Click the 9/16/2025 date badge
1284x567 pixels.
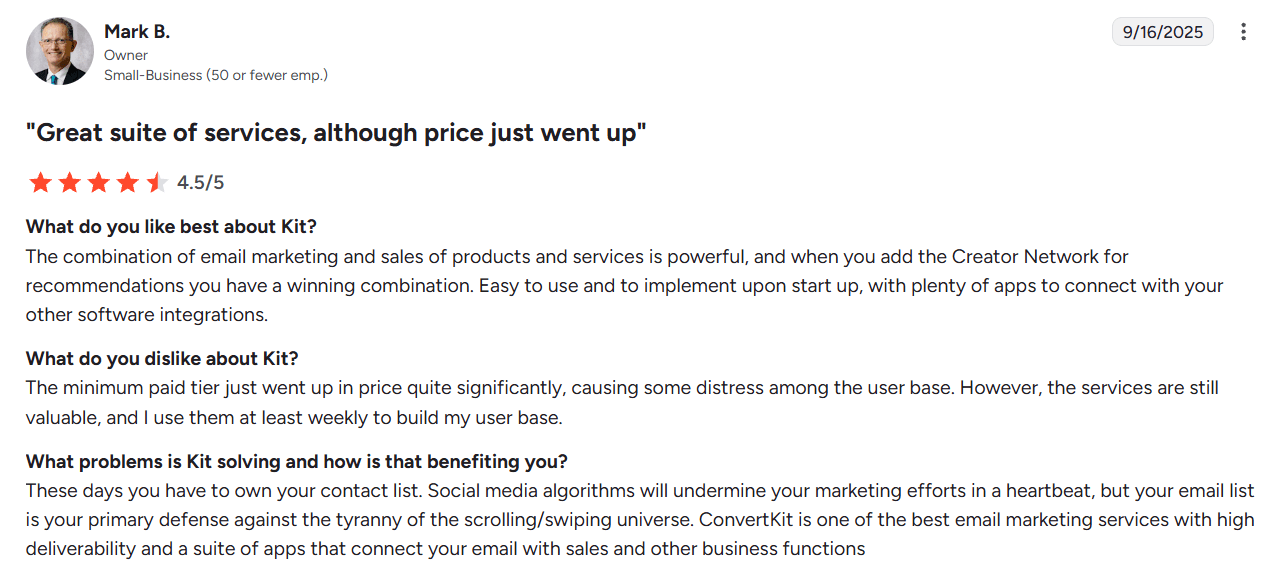tap(1162, 32)
